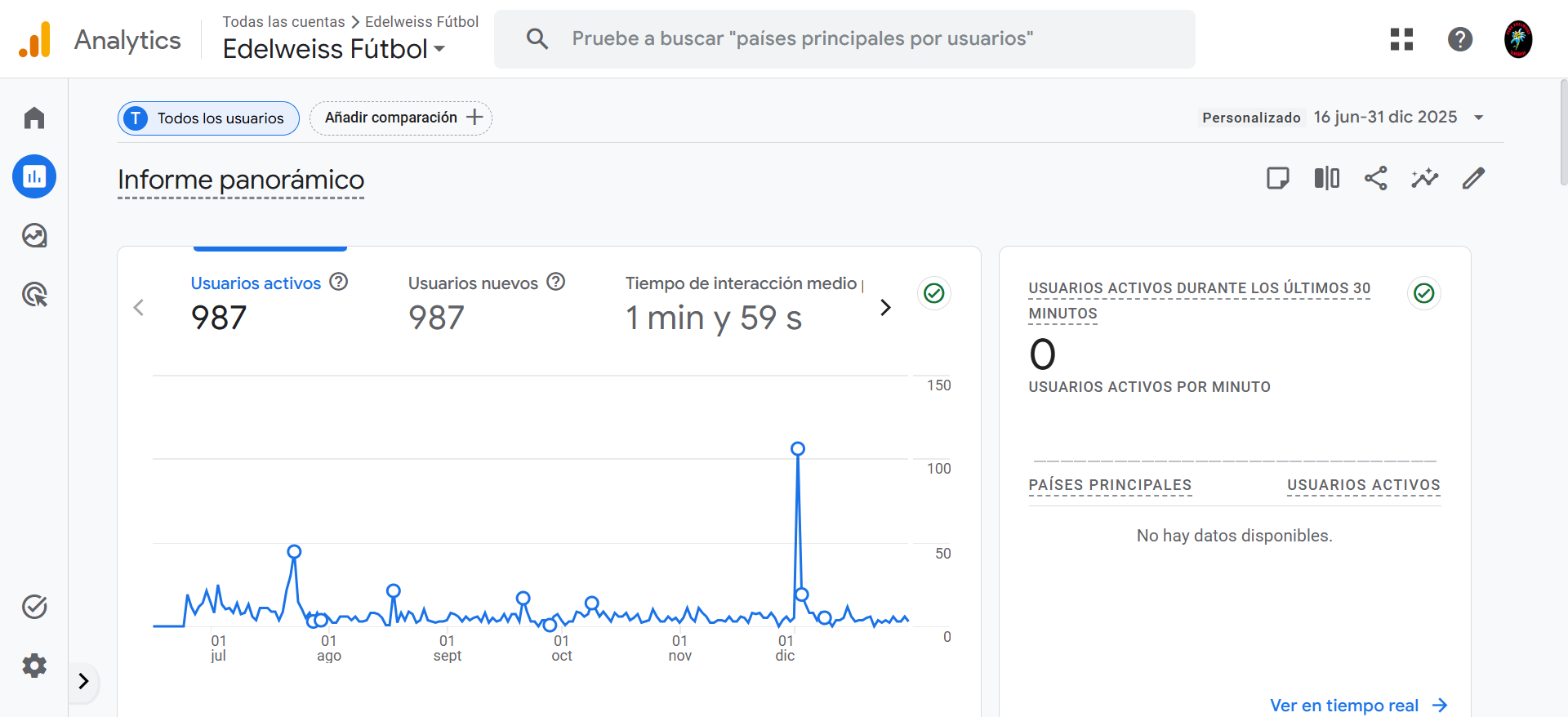The image size is (1568, 717).
Task: Click help icon next to Usuarios activos
Action: point(339,282)
